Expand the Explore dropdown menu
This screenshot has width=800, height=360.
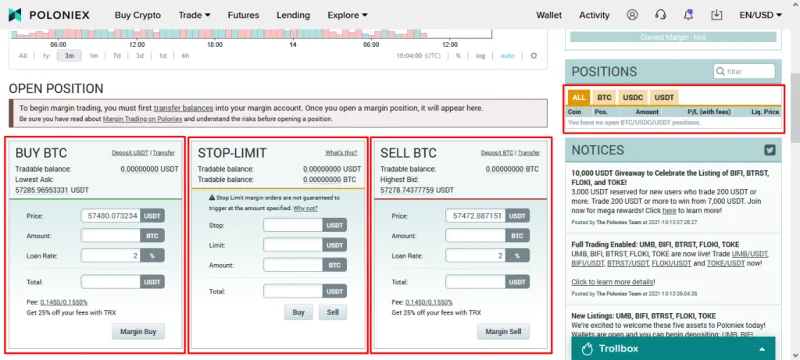click(x=347, y=15)
